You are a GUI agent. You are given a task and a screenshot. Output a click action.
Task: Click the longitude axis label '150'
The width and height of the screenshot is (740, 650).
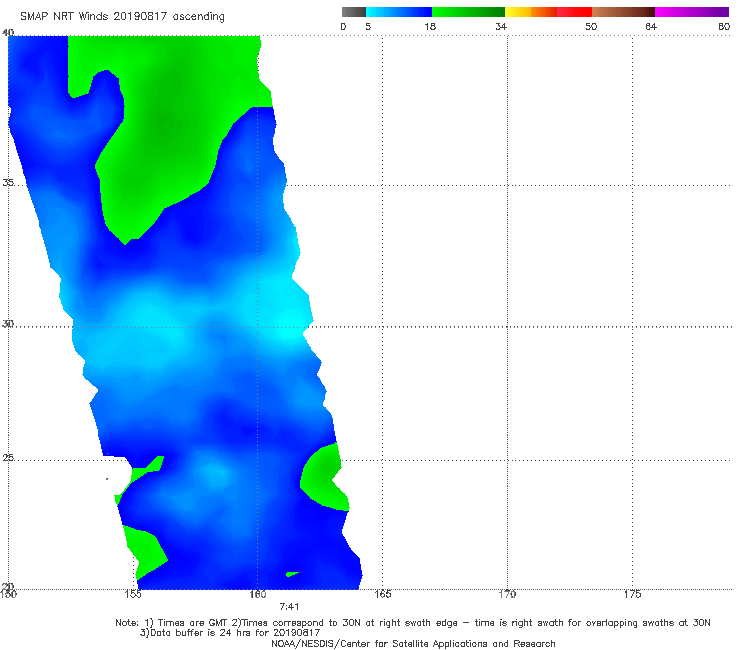[x=8, y=594]
